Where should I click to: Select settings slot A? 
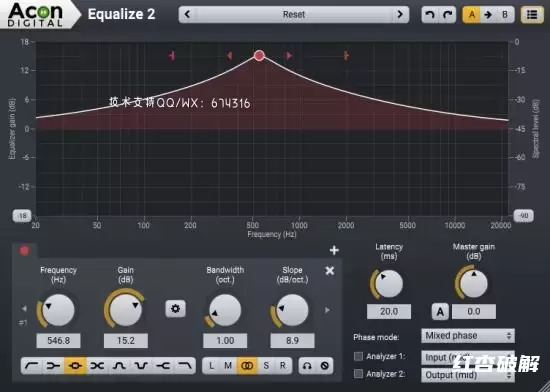point(472,15)
